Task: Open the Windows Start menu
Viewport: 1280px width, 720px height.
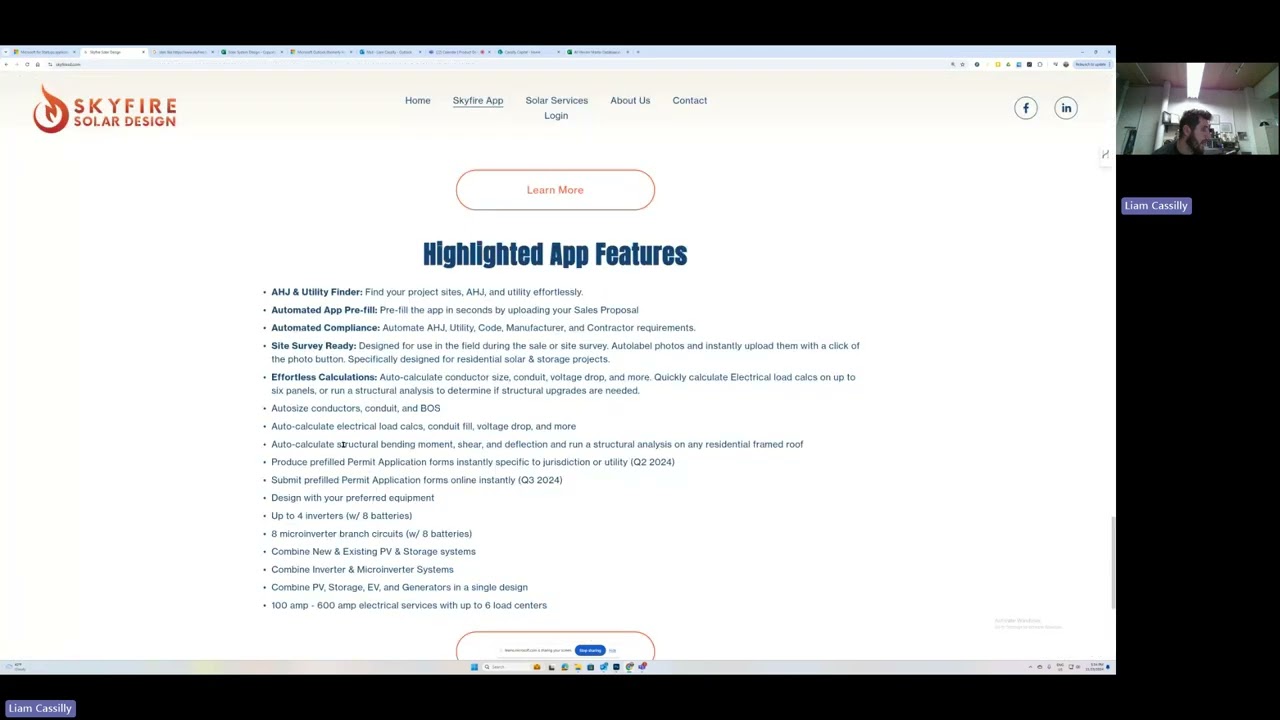Action: click(x=474, y=667)
